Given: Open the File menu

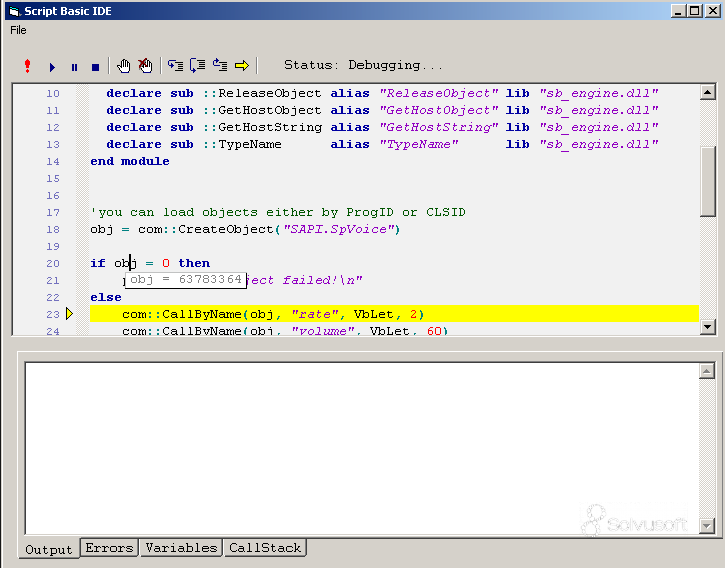Looking at the screenshot, I should tap(18, 30).
